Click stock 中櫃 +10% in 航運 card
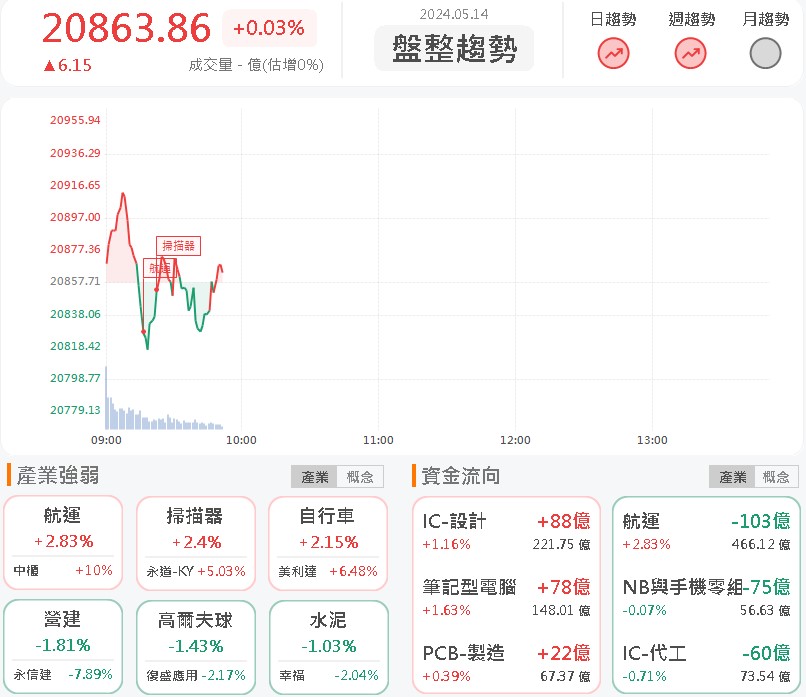Image resolution: width=806 pixels, height=697 pixels. [x=63, y=571]
